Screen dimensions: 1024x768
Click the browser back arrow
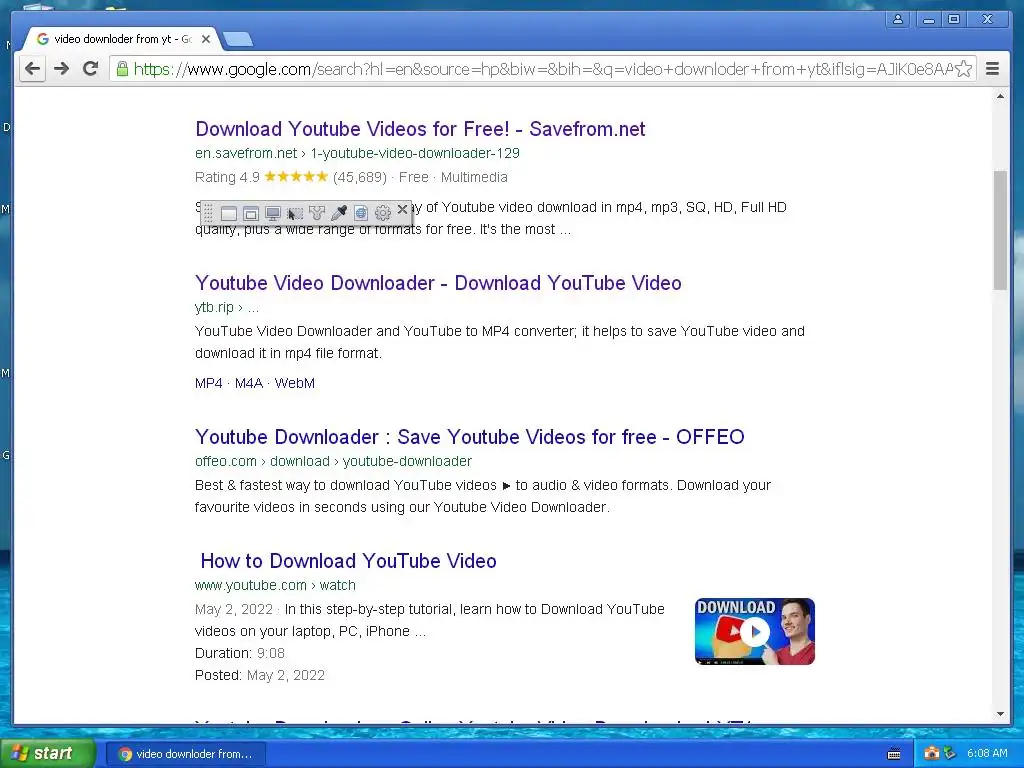point(32,69)
